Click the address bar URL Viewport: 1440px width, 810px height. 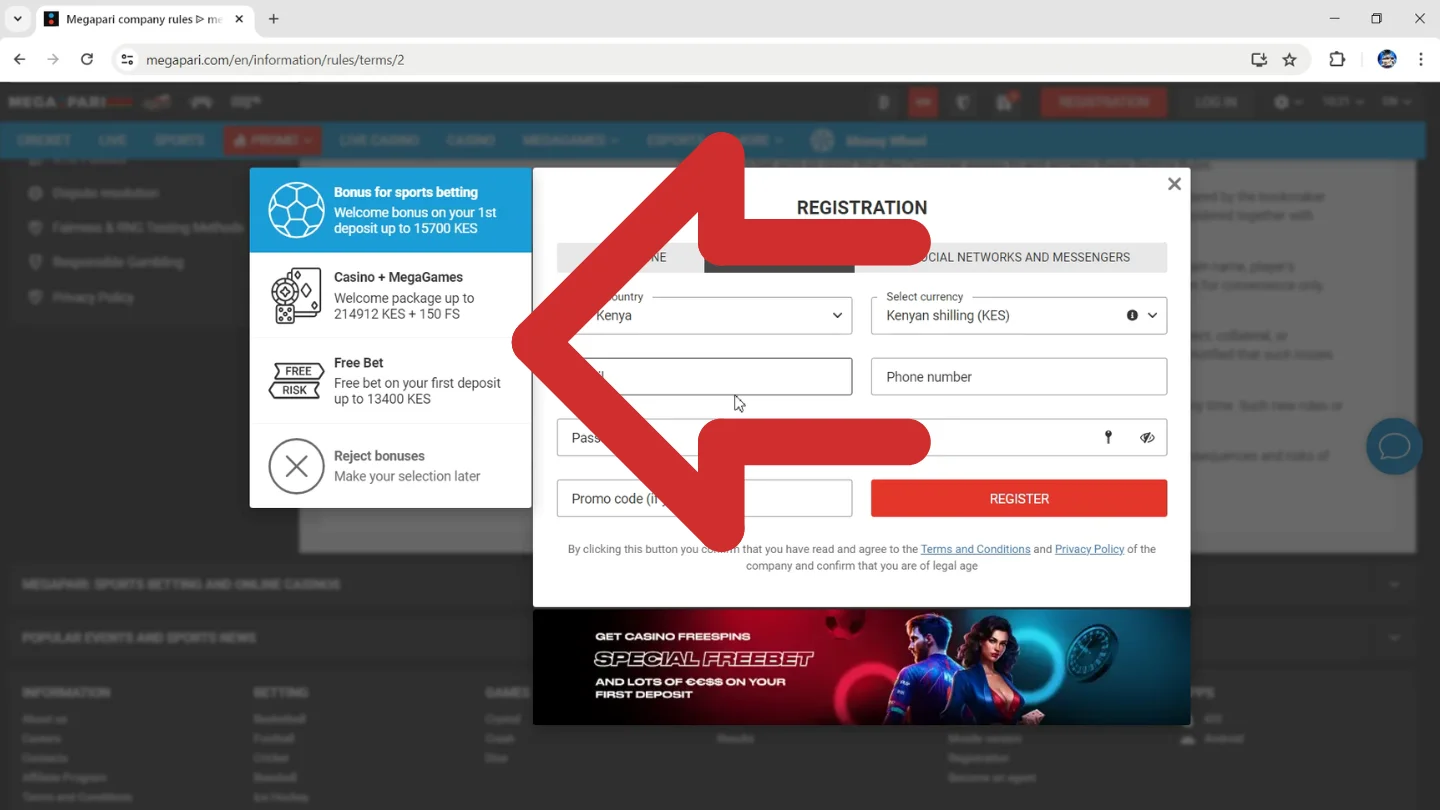(275, 60)
